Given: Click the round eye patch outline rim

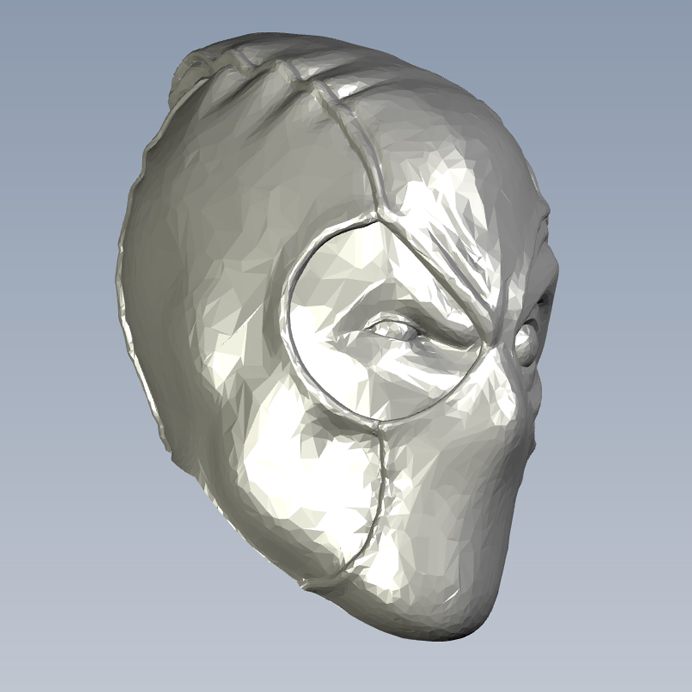Looking at the screenshot, I should [x=290, y=320].
